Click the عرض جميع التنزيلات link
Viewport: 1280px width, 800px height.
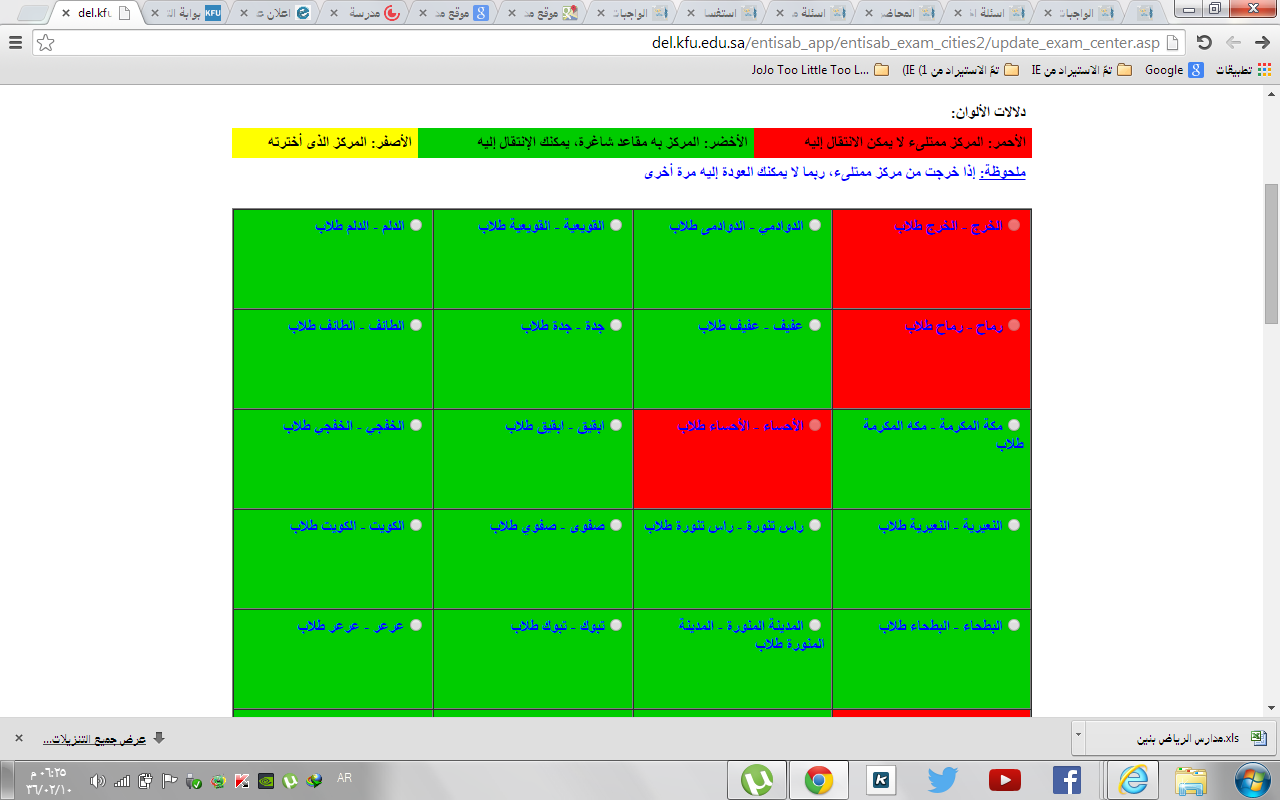(x=95, y=739)
